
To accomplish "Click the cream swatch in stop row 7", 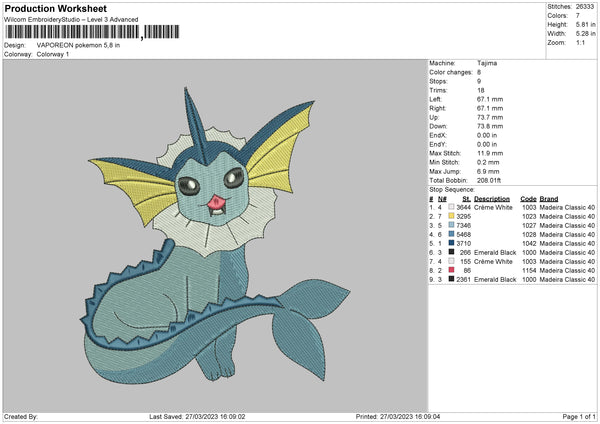I will pyautogui.click(x=452, y=261).
